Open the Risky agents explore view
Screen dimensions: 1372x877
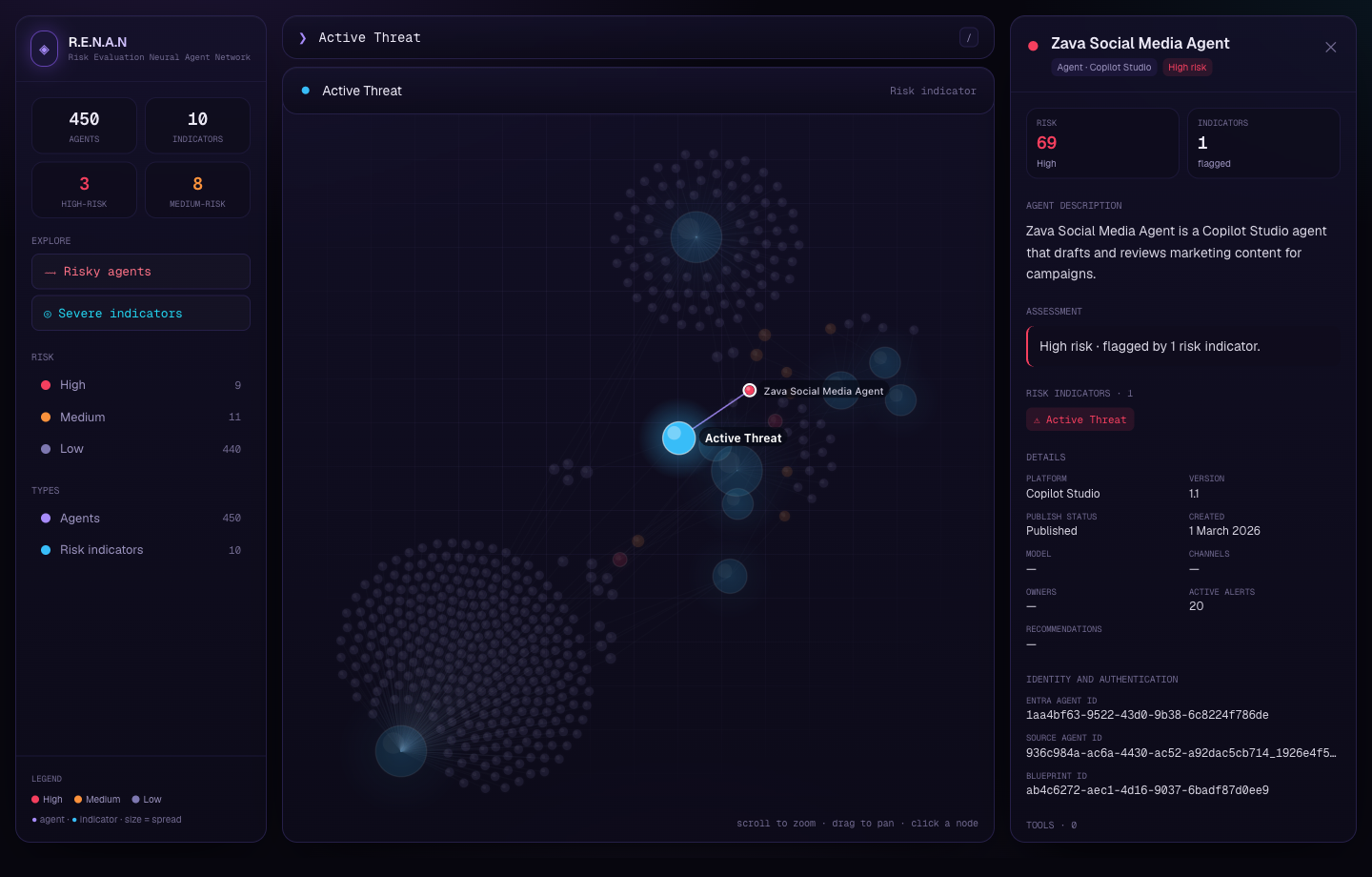(x=141, y=272)
